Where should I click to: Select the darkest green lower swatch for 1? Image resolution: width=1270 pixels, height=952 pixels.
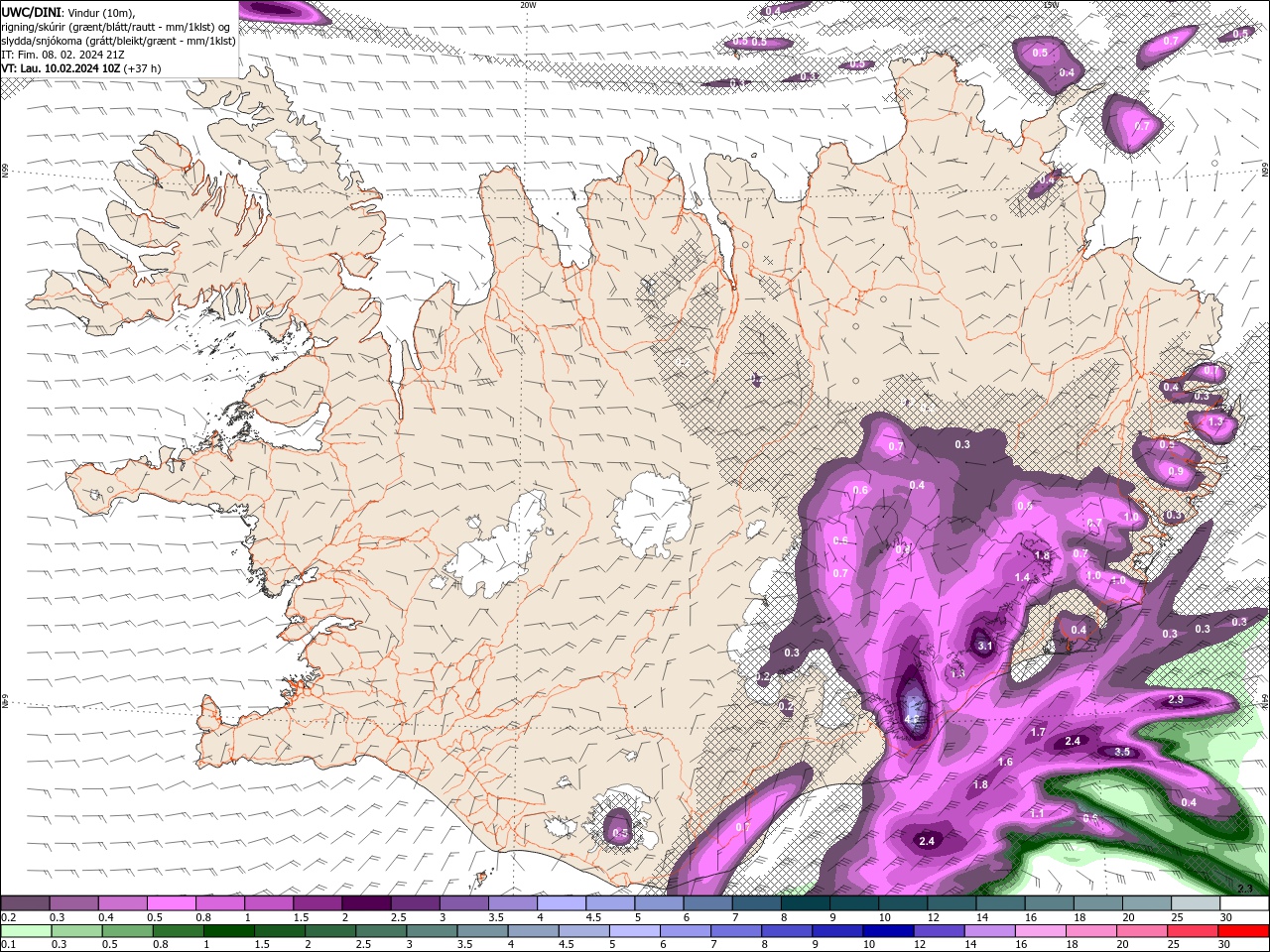point(228,931)
